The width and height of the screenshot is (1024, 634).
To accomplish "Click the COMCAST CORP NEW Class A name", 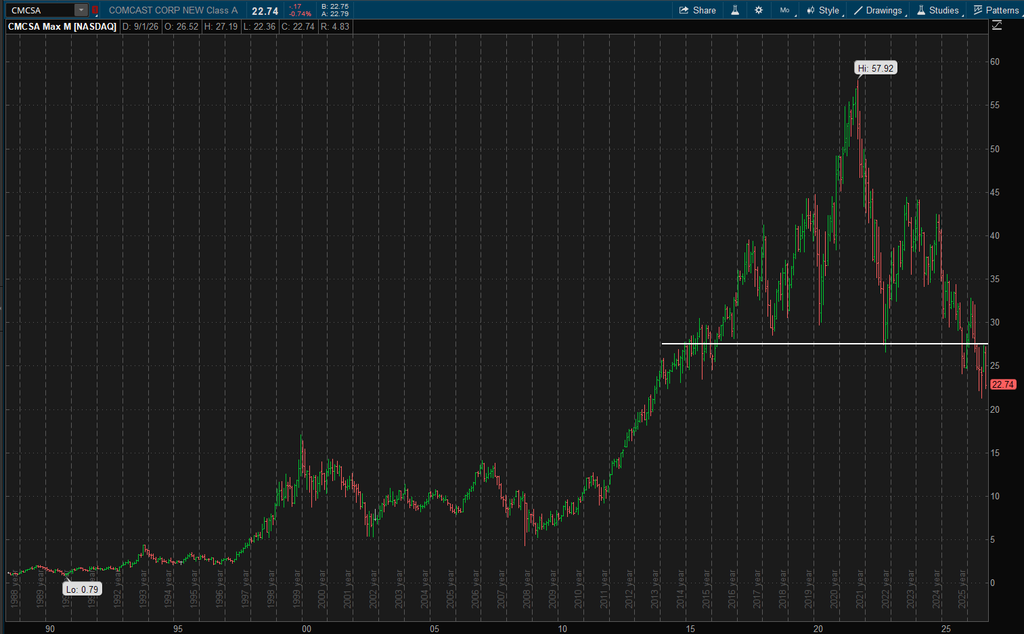I will click(x=173, y=10).
